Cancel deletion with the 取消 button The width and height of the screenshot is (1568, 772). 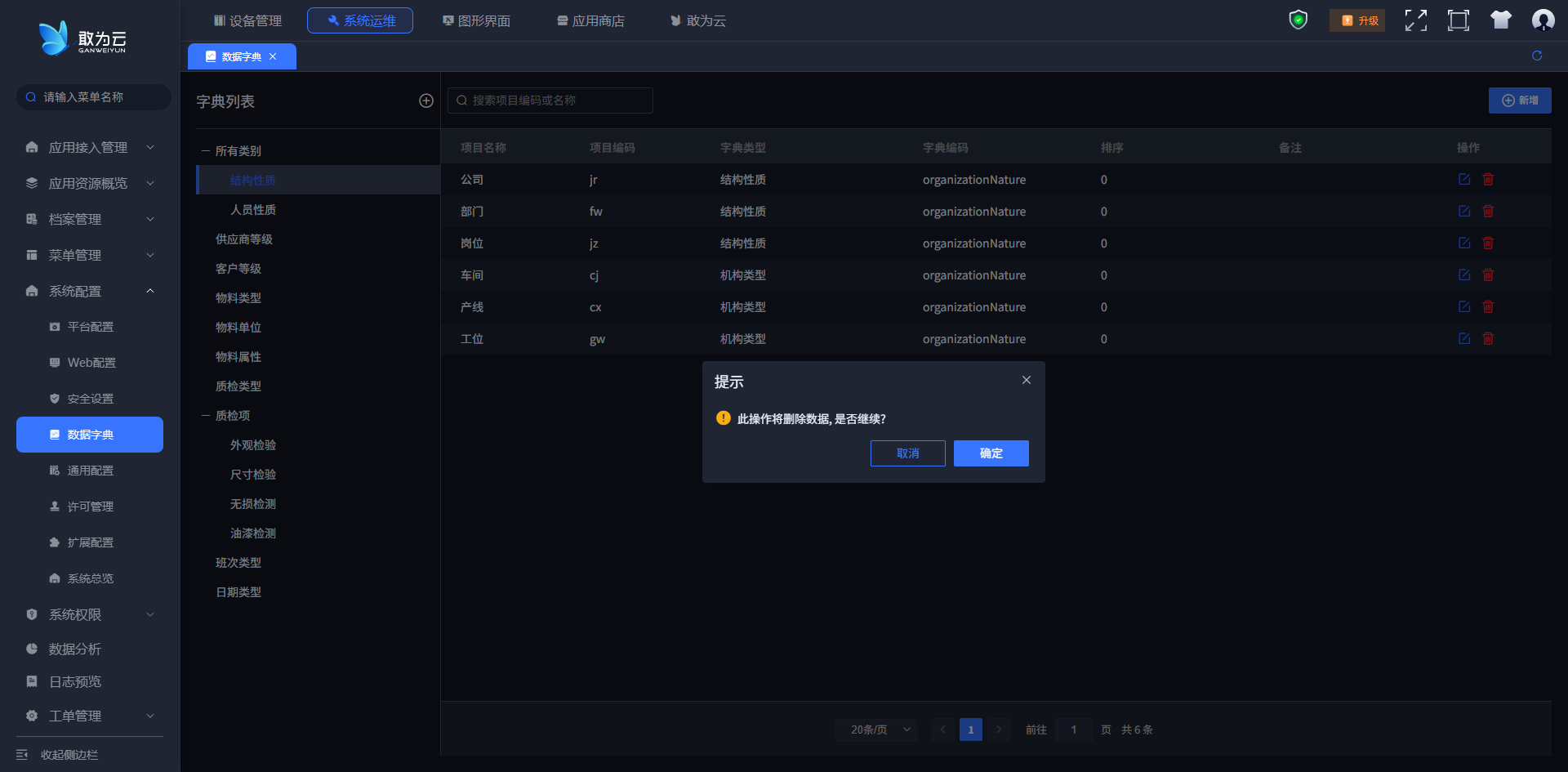coord(907,453)
